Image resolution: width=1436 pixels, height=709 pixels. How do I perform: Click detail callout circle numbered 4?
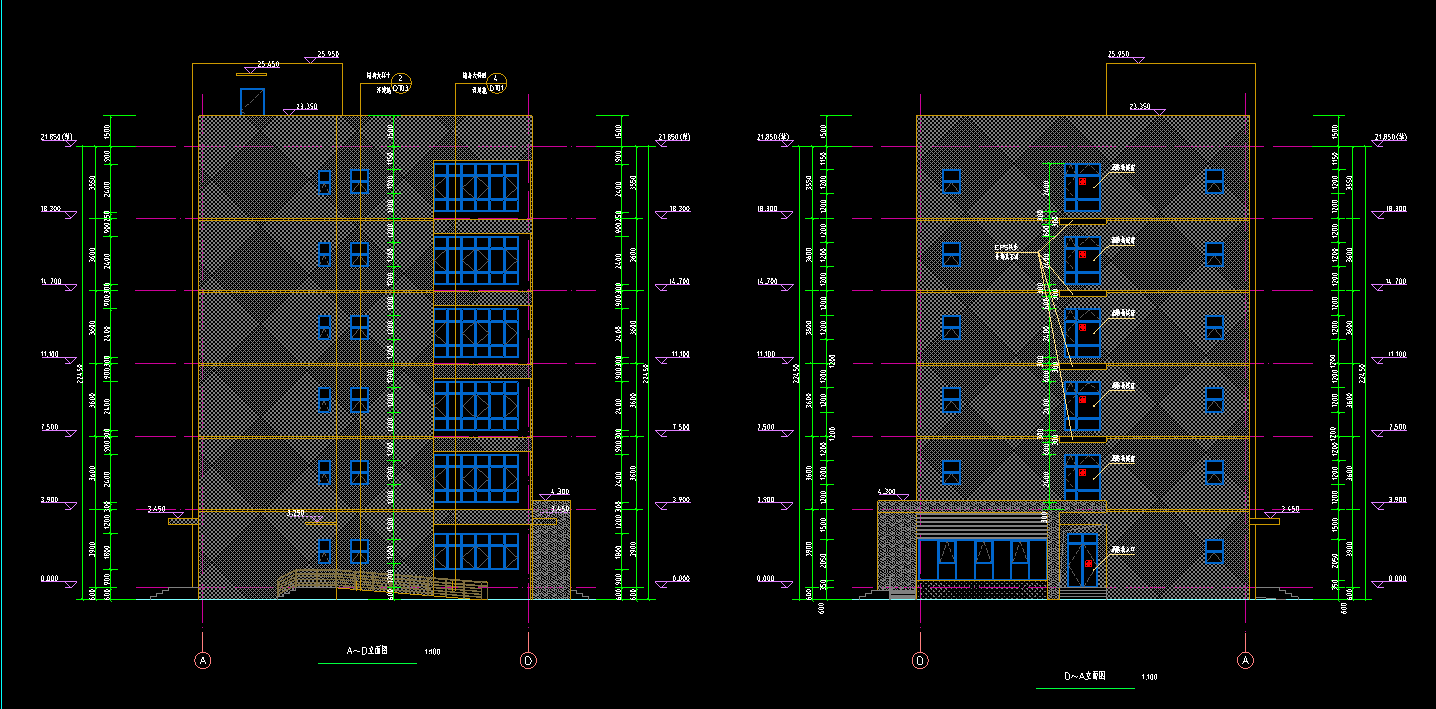point(500,80)
